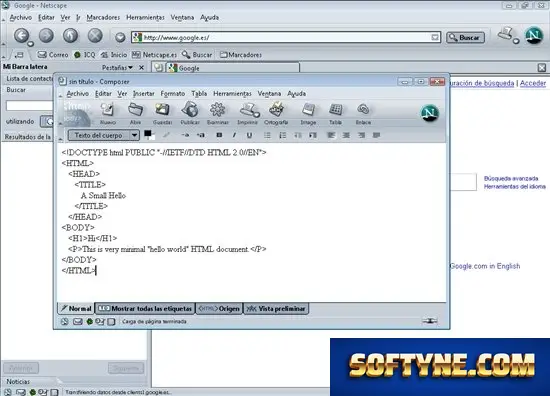Click the black text color swatch

[x=148, y=133]
